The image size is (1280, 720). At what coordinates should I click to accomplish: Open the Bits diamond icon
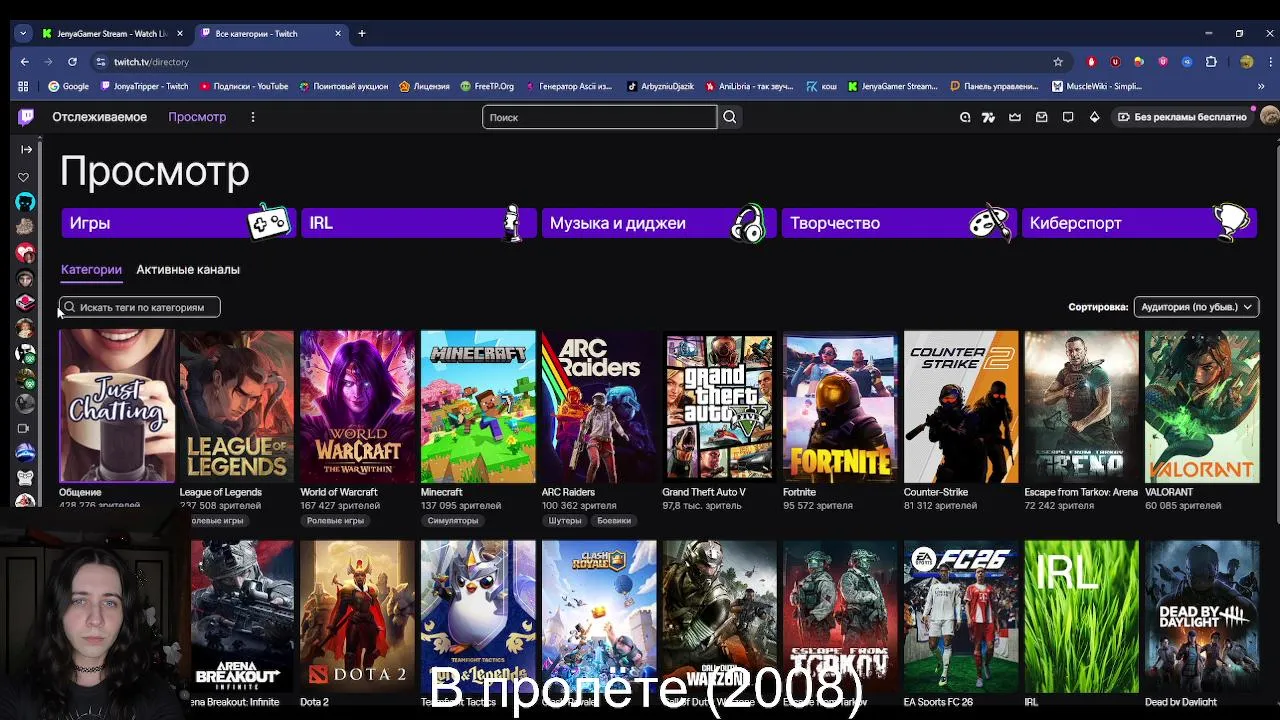pos(1095,117)
